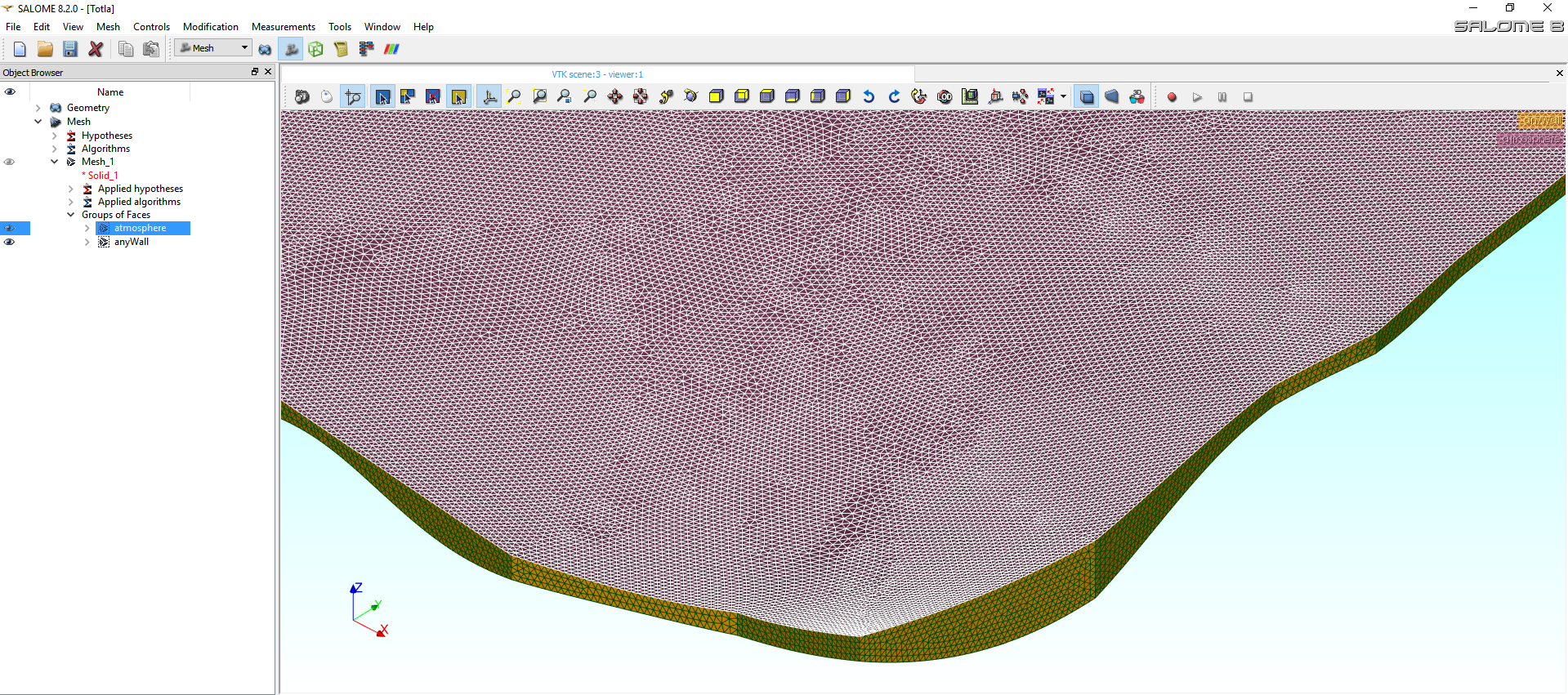This screenshot has width=1568, height=695.
Task: Collapse the Mesh tree node
Action: 38,122
